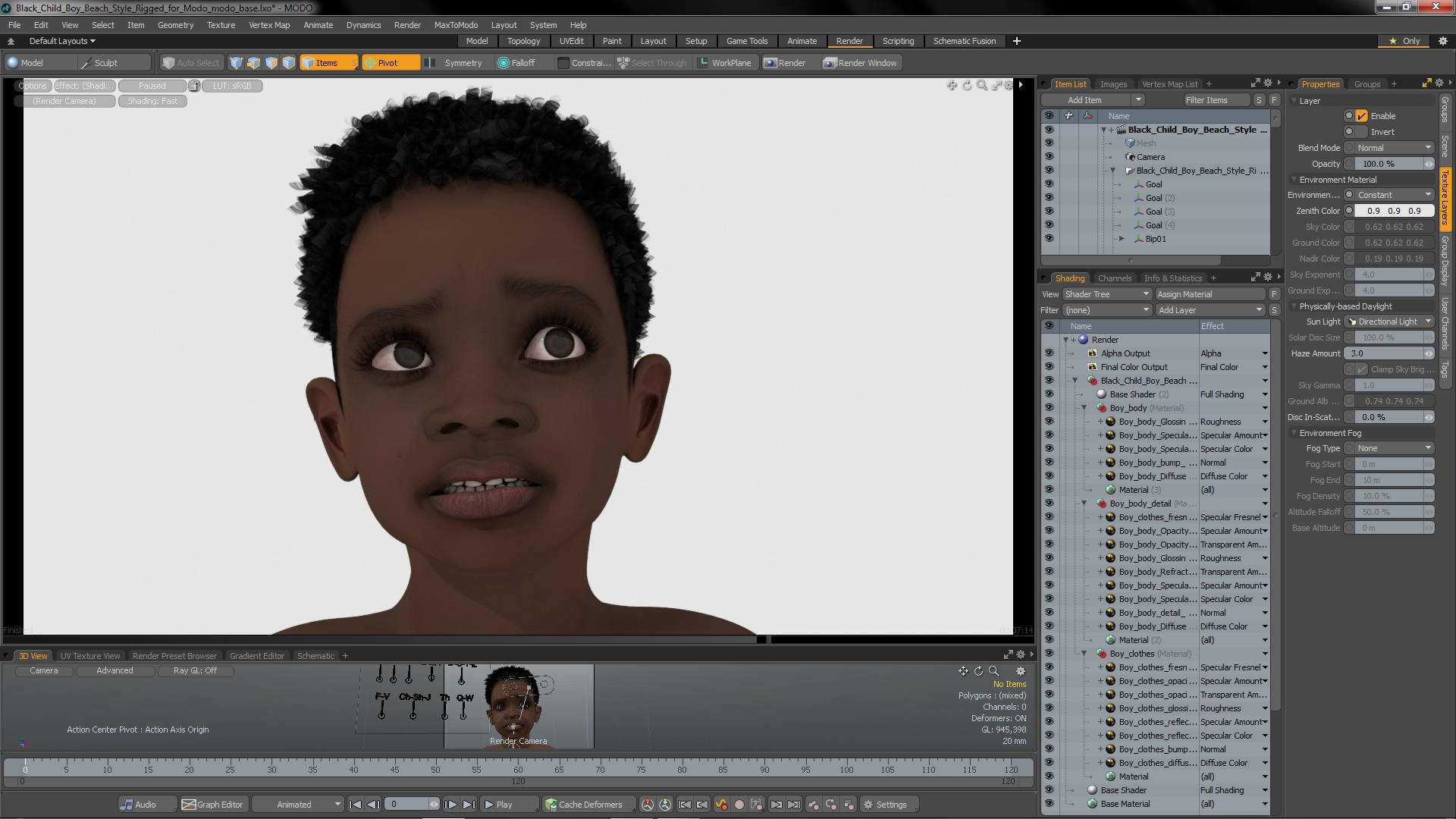Viewport: 1456px width, 819px height.
Task: Open the Fog Type dropdown
Action: point(1393,448)
